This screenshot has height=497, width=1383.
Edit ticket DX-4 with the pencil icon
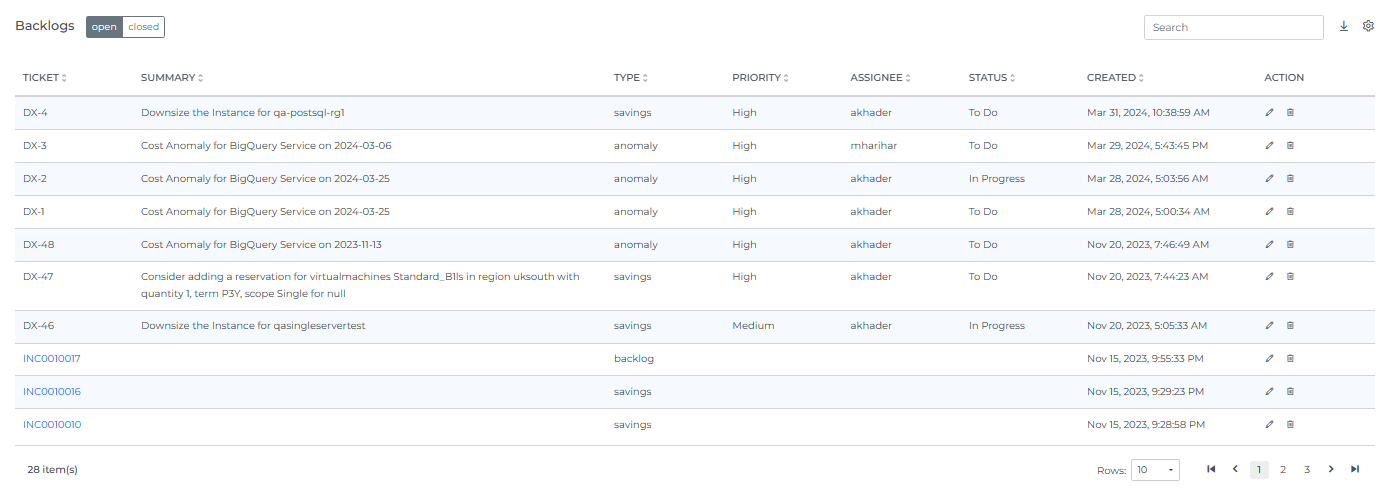pyautogui.click(x=1269, y=113)
